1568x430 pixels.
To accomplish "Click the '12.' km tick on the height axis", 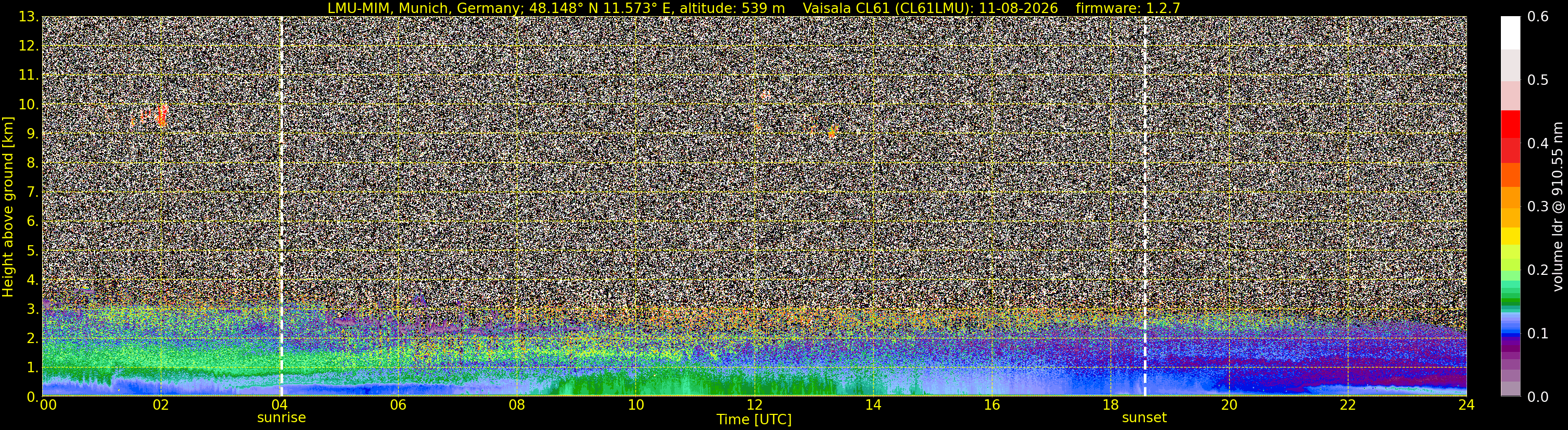I will [x=29, y=46].
